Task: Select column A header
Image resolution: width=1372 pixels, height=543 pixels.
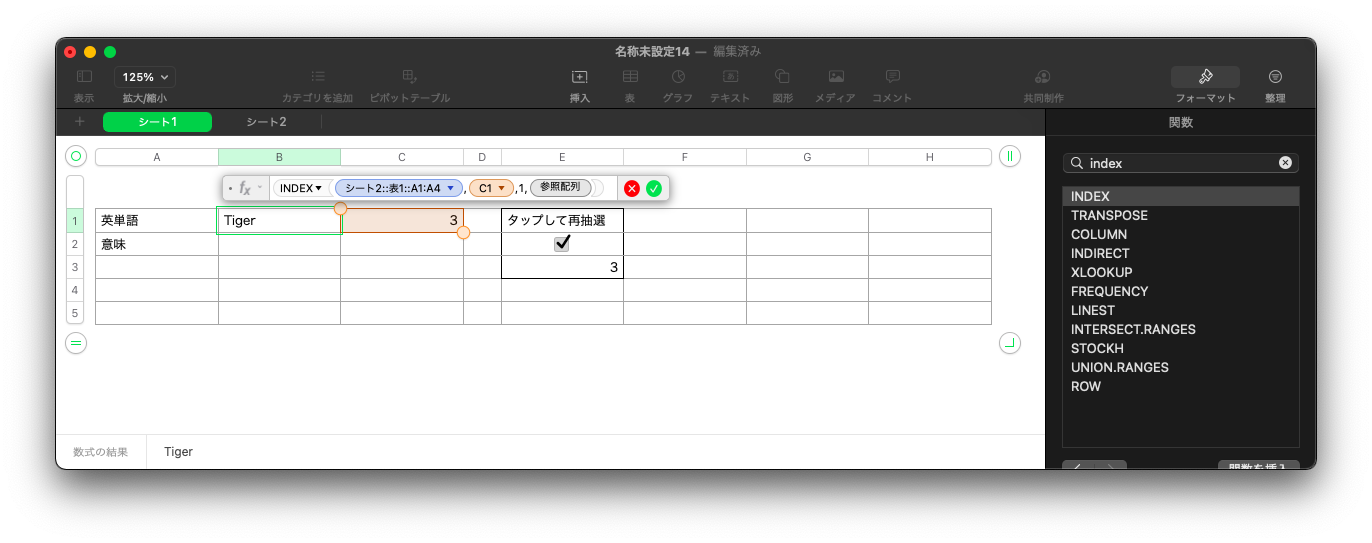Action: click(157, 157)
